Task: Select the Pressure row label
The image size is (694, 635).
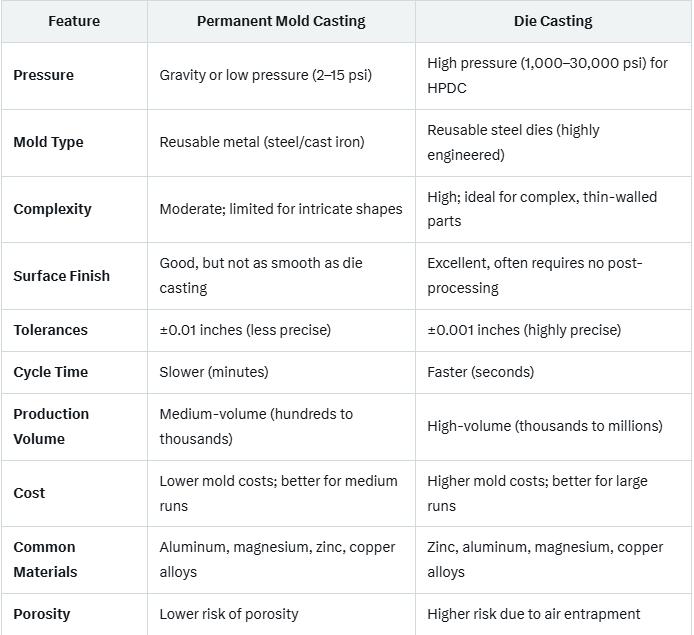Action: (44, 75)
